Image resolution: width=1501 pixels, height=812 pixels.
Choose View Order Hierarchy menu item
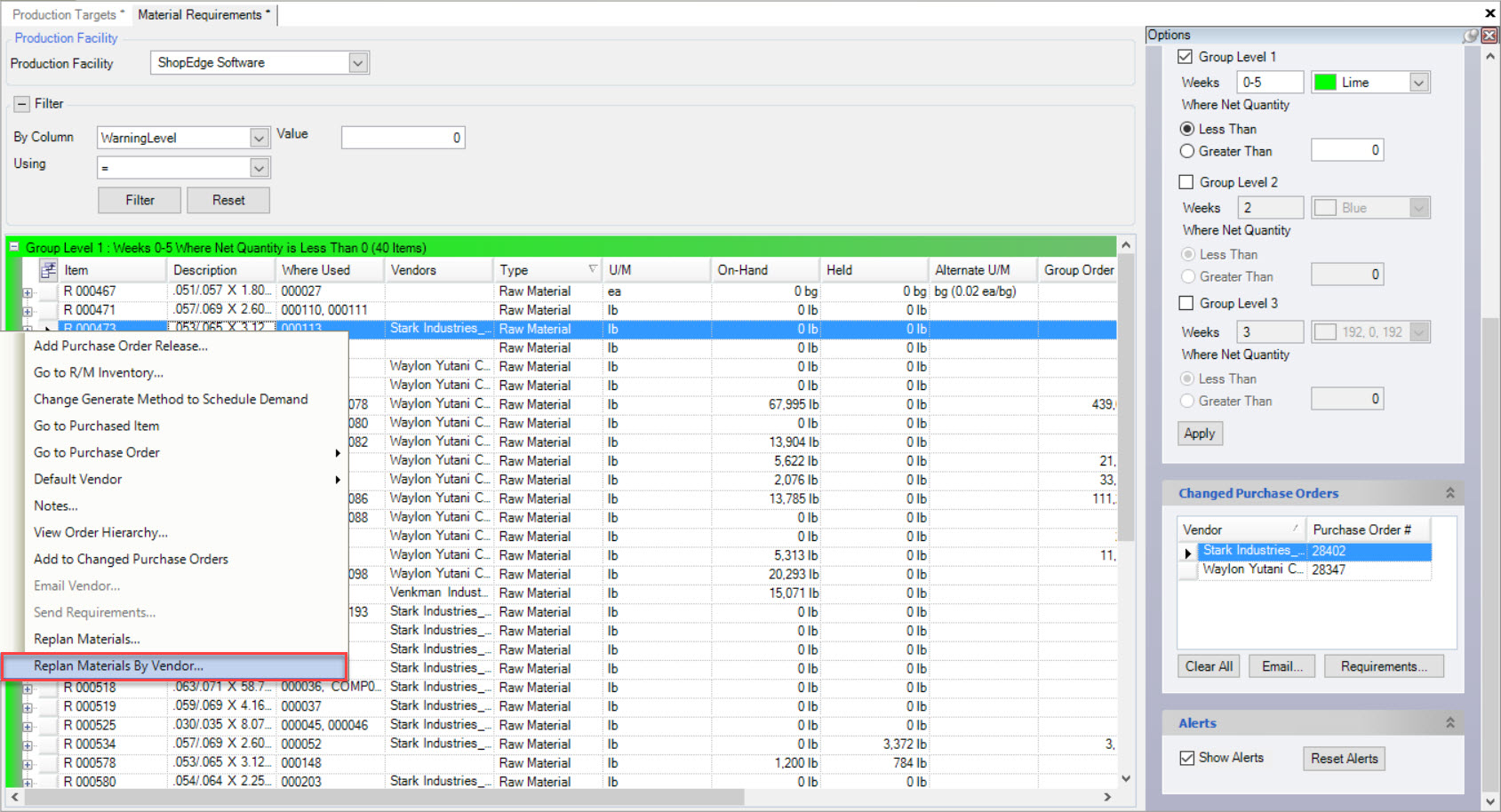(x=185, y=532)
